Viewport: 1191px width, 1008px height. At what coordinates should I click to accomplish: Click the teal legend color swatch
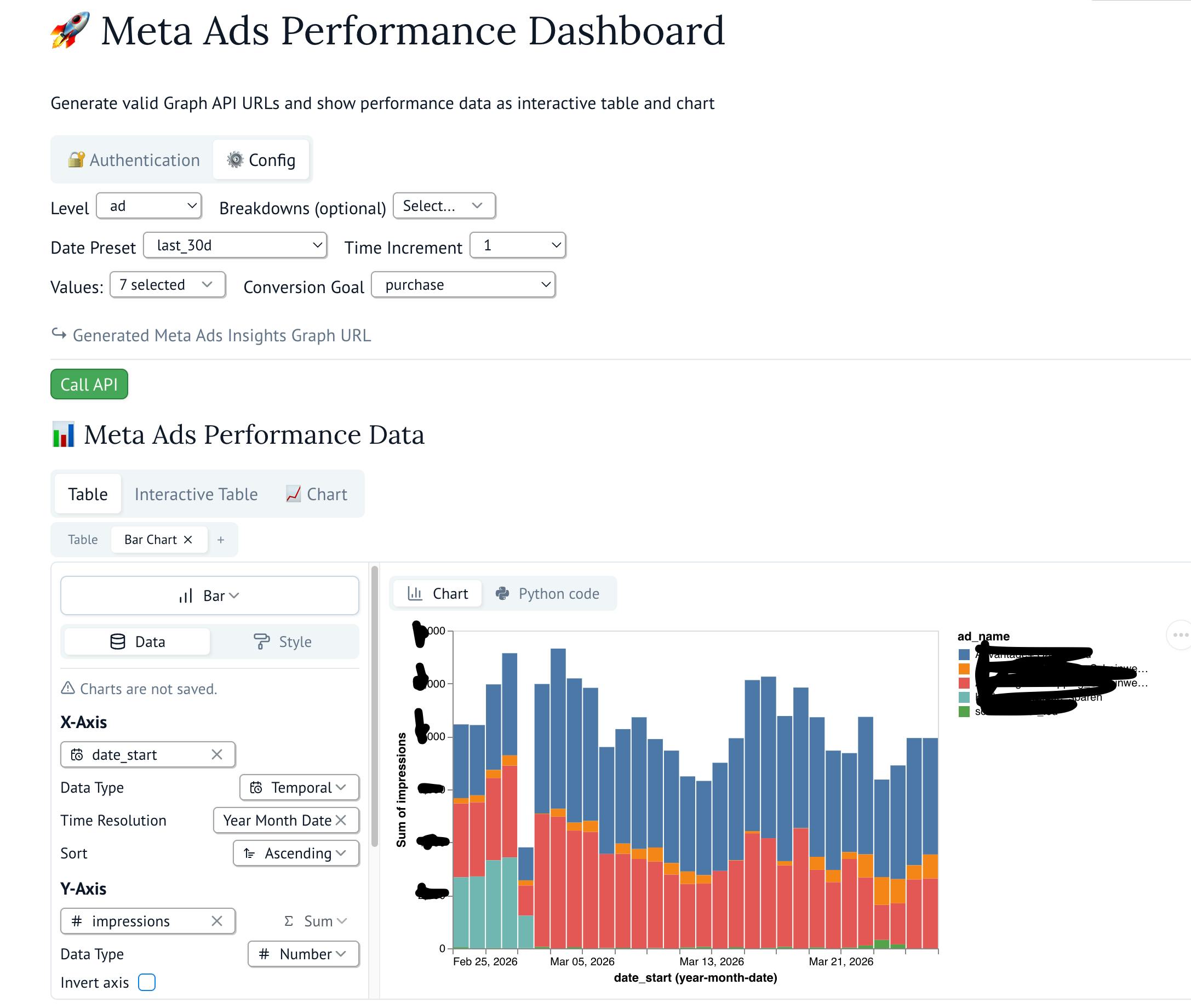pos(964,697)
